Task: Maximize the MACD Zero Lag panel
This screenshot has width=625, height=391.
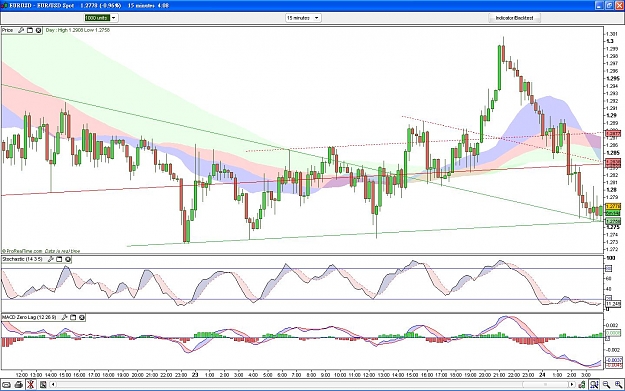Action: pos(73,317)
